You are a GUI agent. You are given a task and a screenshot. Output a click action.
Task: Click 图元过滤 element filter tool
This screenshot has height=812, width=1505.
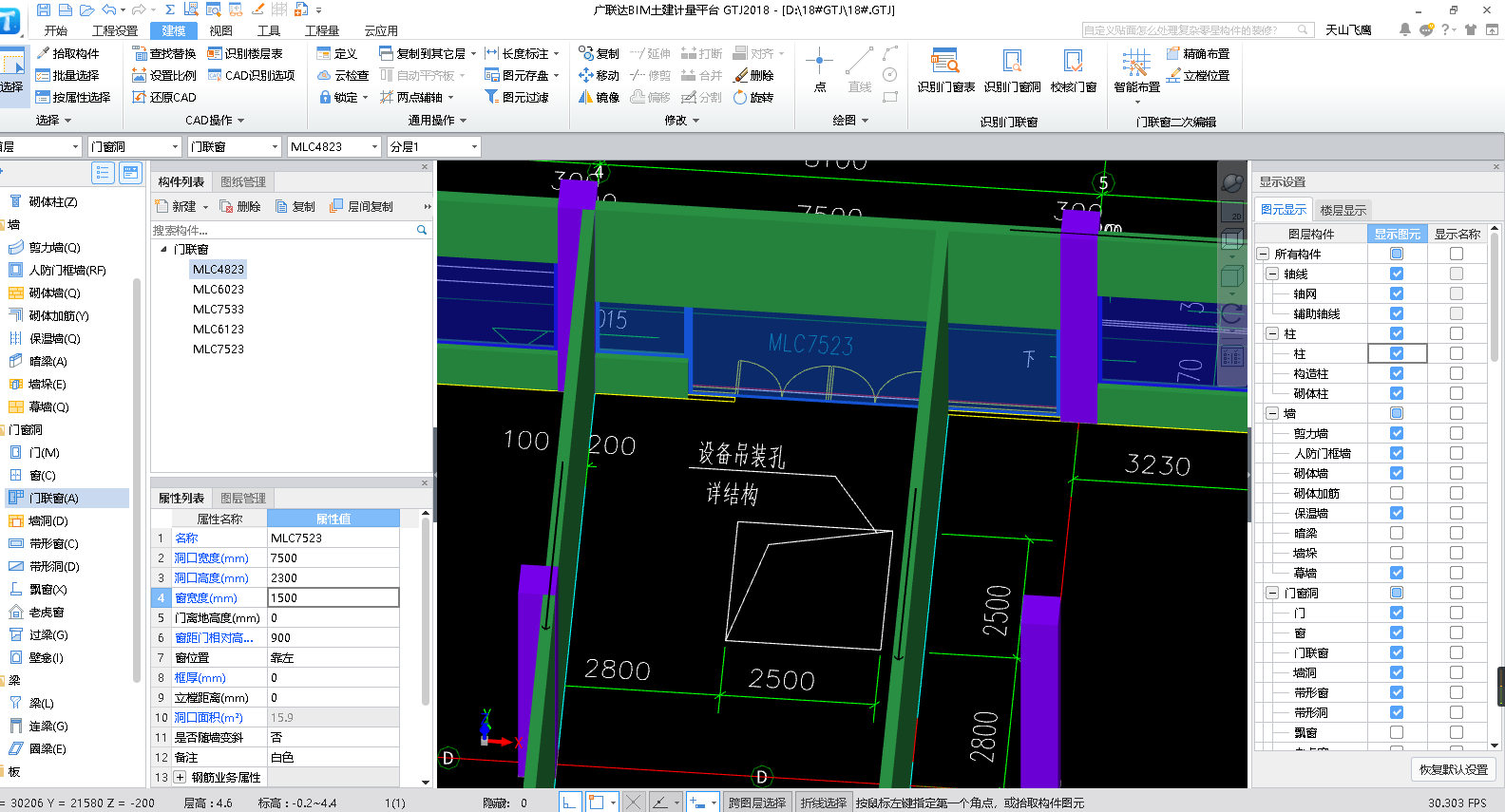point(517,97)
